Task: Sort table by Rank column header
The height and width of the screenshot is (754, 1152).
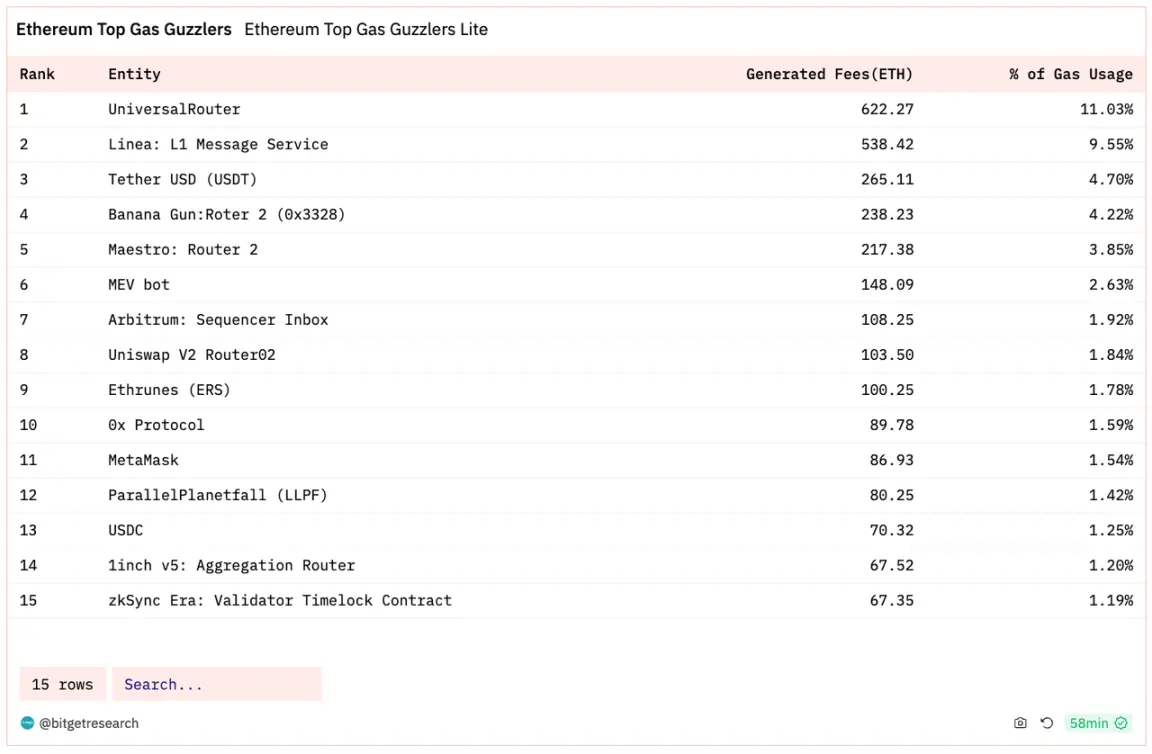Action: [x=37, y=74]
